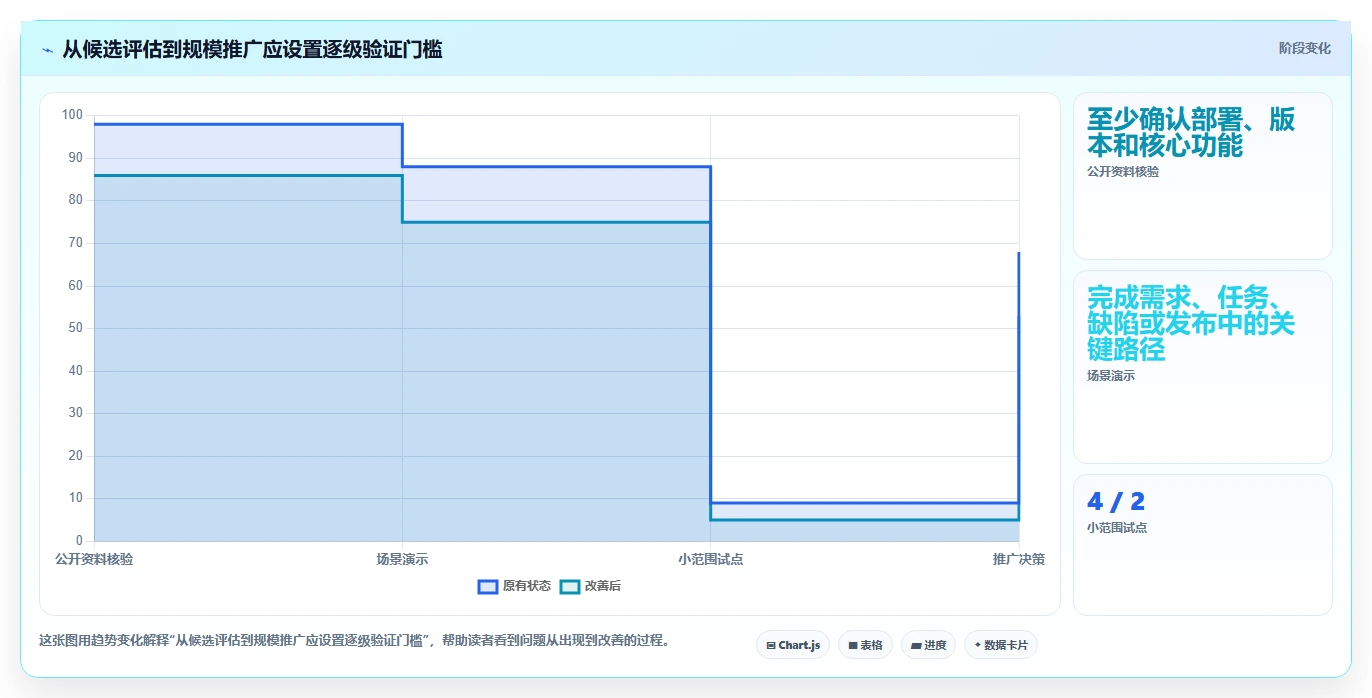
Task: Click the 公开资料核验 x-axis label
Action: click(x=94, y=559)
